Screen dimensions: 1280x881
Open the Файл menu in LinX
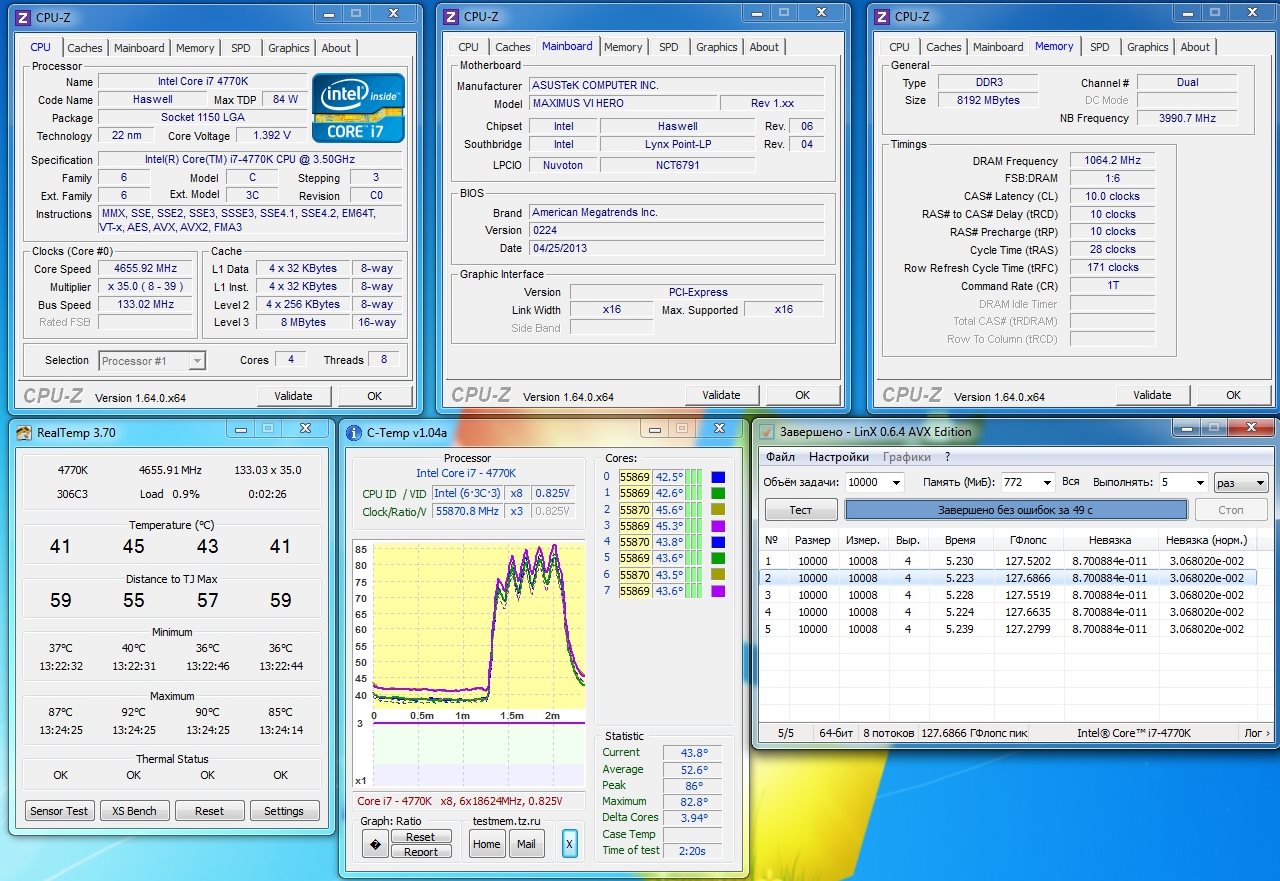(780, 457)
